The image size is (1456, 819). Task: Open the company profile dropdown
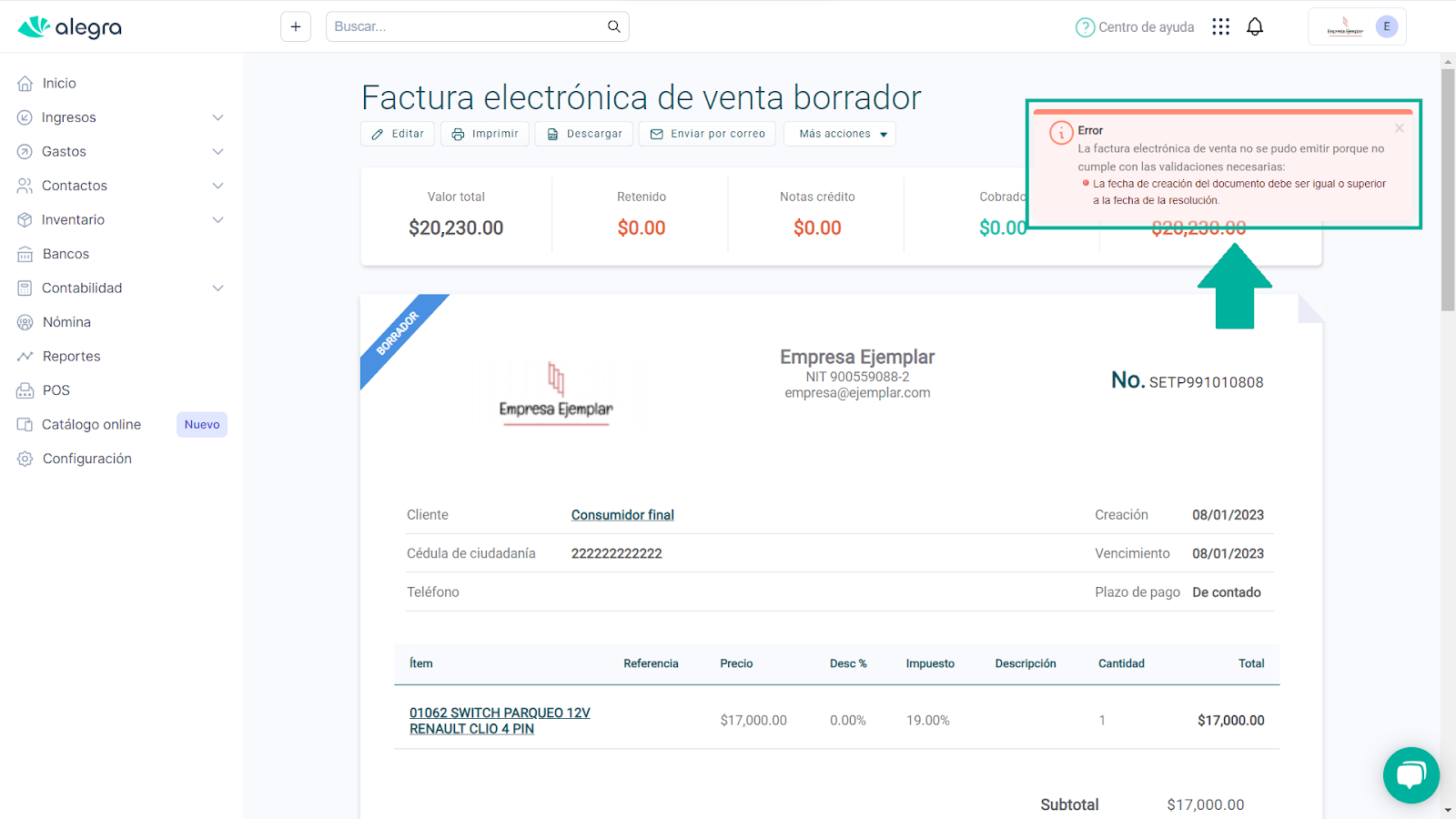(1357, 26)
